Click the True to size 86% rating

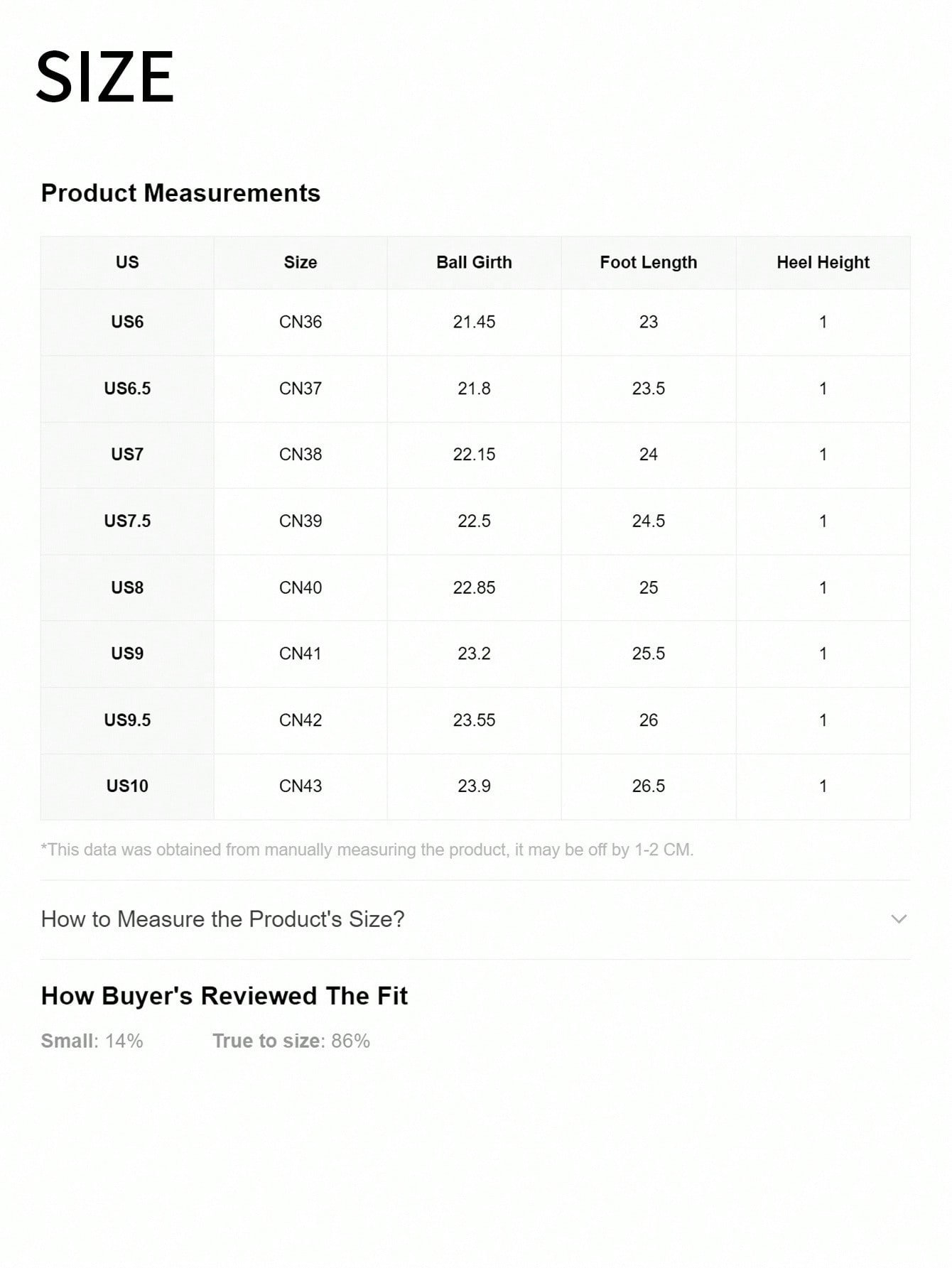point(291,1041)
